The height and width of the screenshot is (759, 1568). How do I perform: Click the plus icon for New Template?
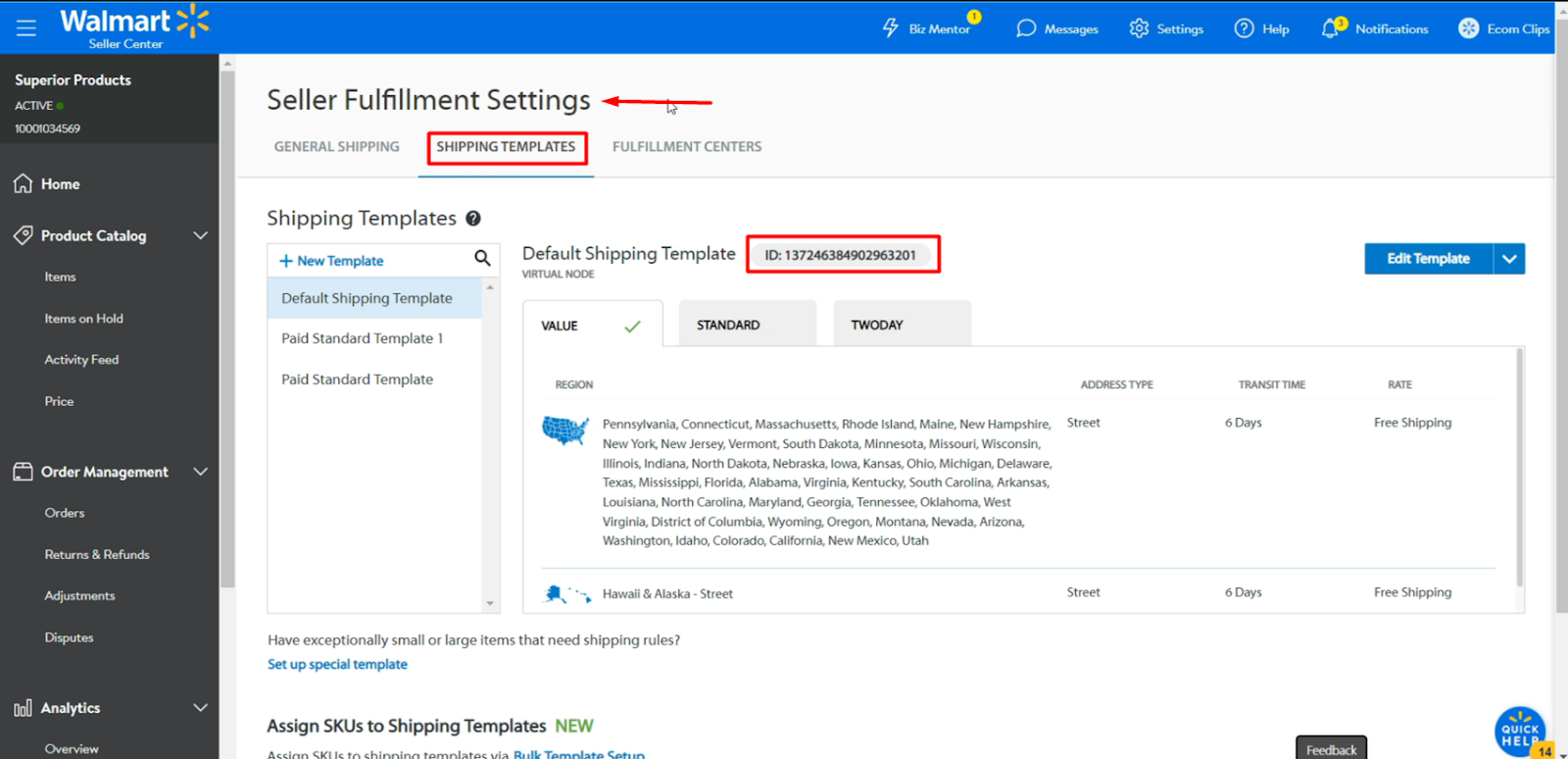coord(286,261)
